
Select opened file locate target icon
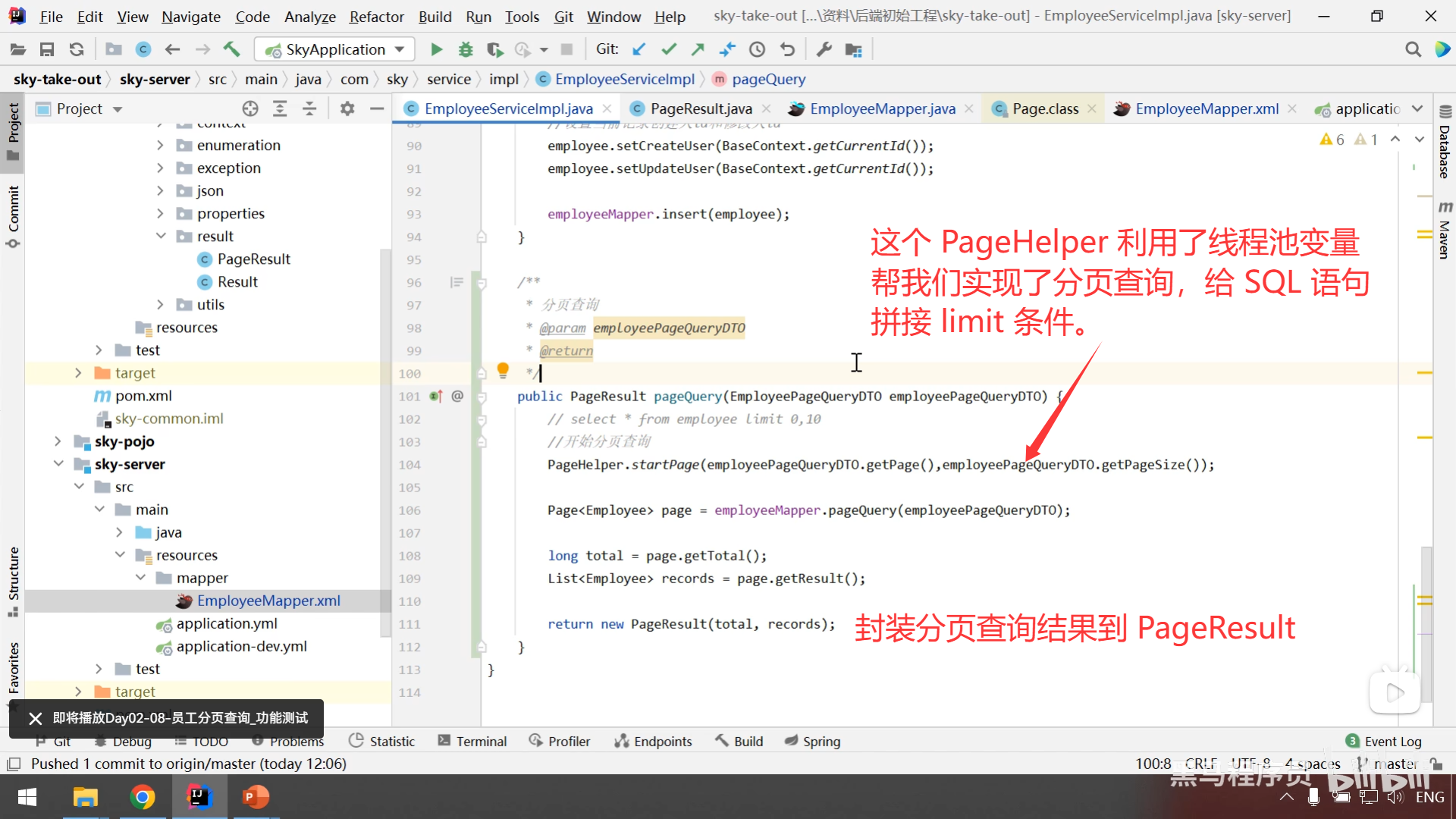(250, 108)
